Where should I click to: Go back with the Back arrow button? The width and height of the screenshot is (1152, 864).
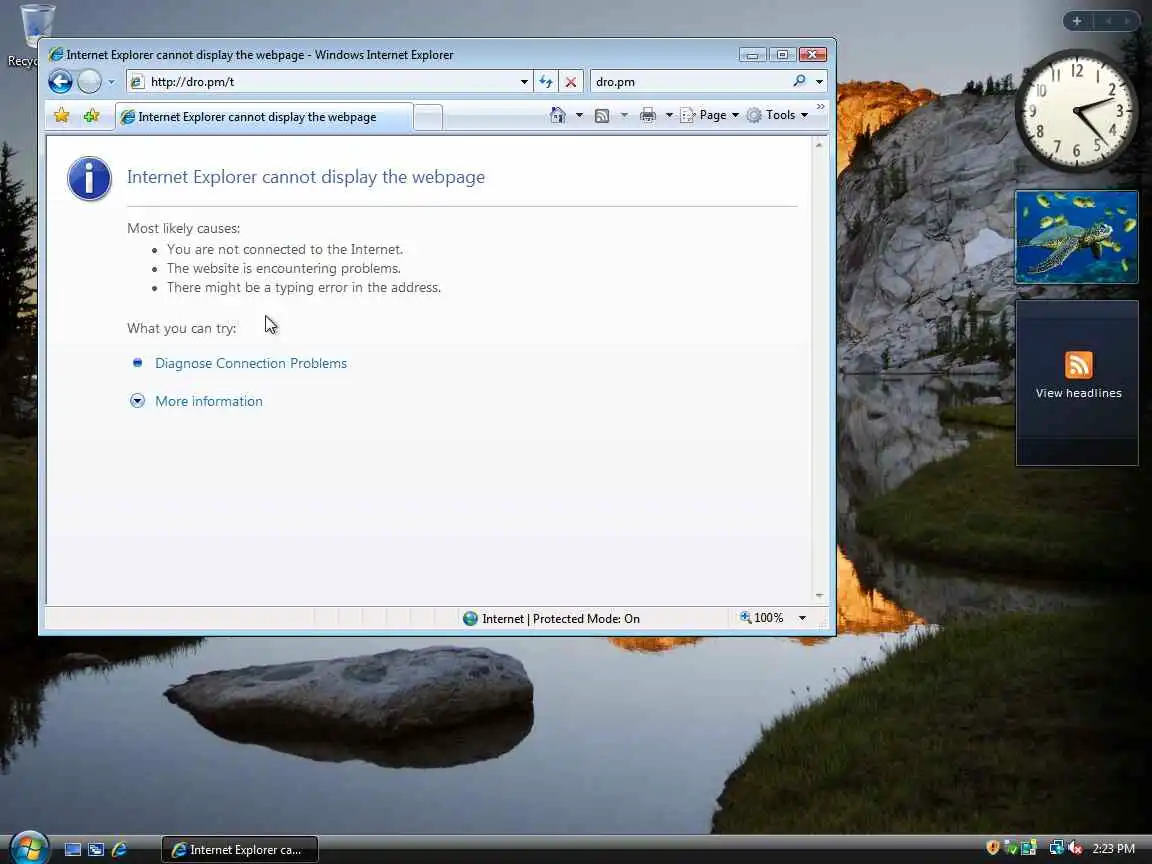[60, 82]
